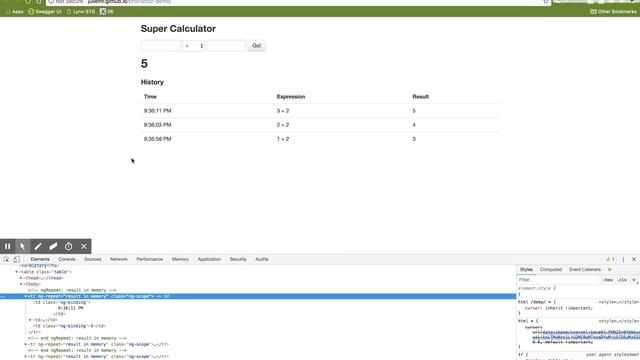Screen dimensions: 640x360
Task: Select the Styles pane tab
Action: 526,269
